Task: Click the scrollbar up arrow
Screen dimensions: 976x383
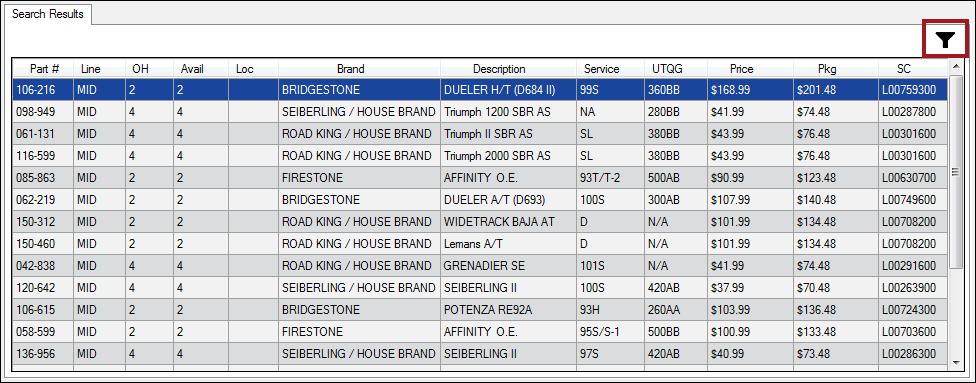Action: [x=955, y=65]
